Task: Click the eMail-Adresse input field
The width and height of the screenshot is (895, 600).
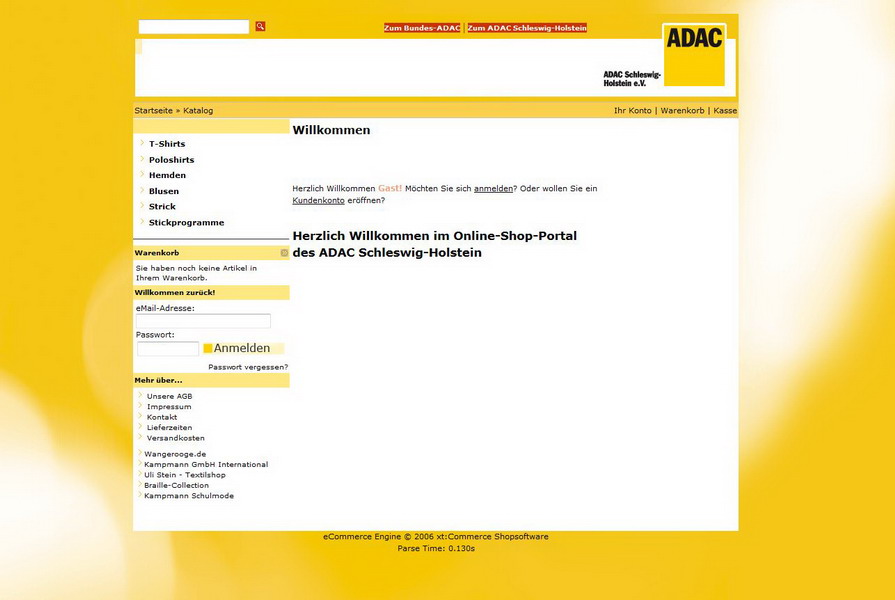Action: pyautogui.click(x=203, y=321)
